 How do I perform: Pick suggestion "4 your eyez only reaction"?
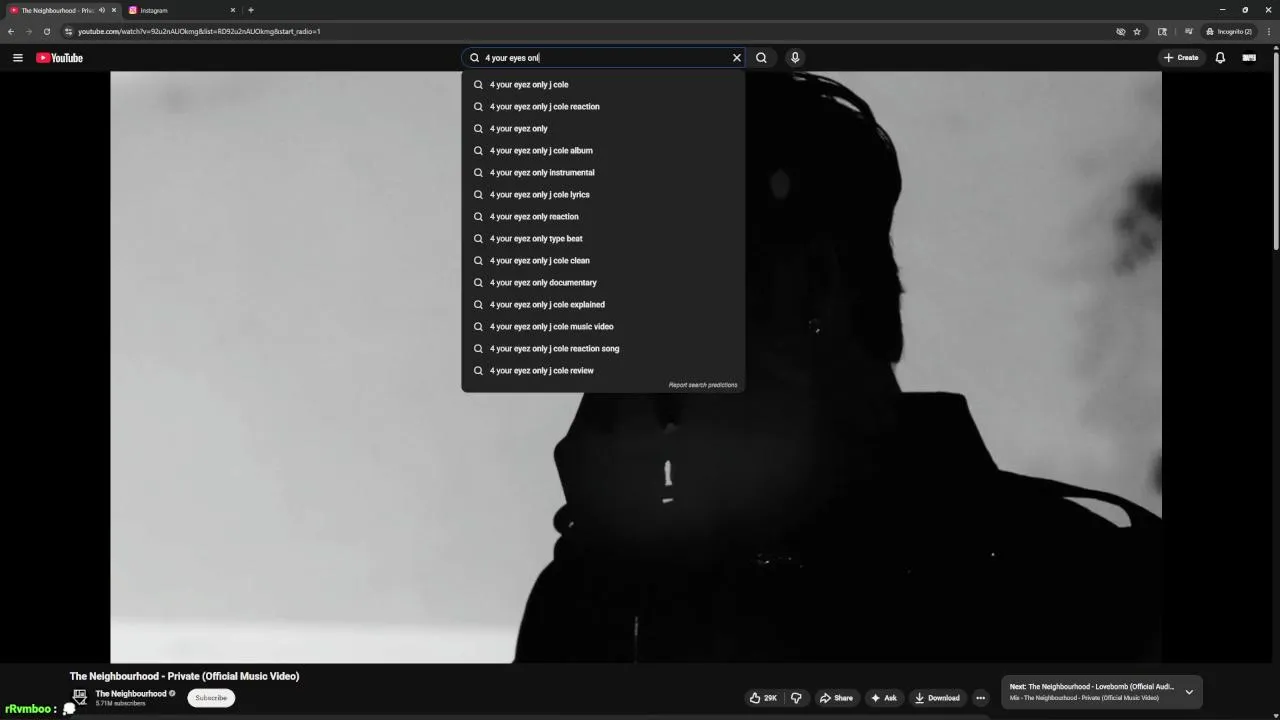603,217
